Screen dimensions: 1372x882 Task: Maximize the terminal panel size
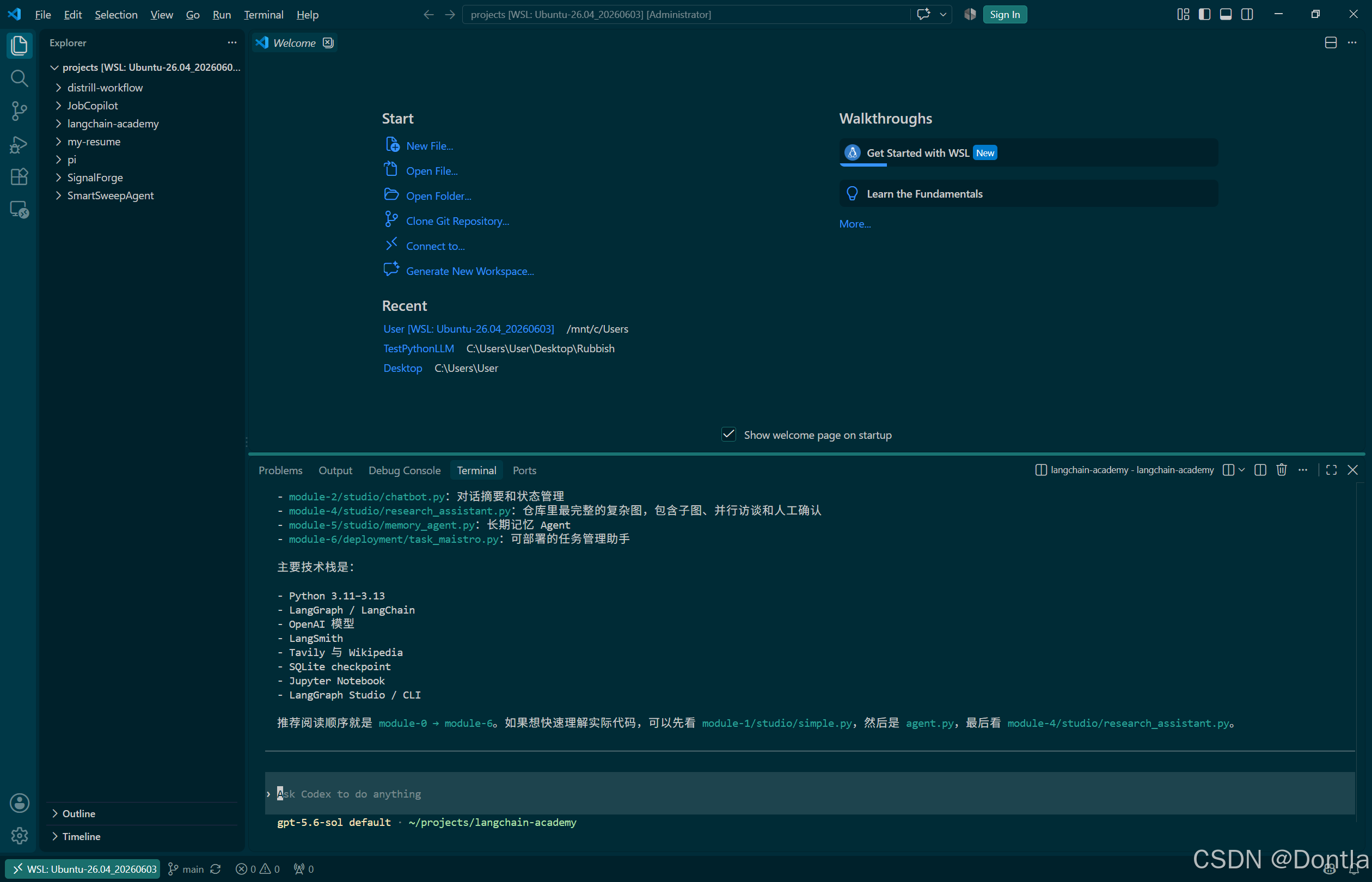(x=1331, y=470)
